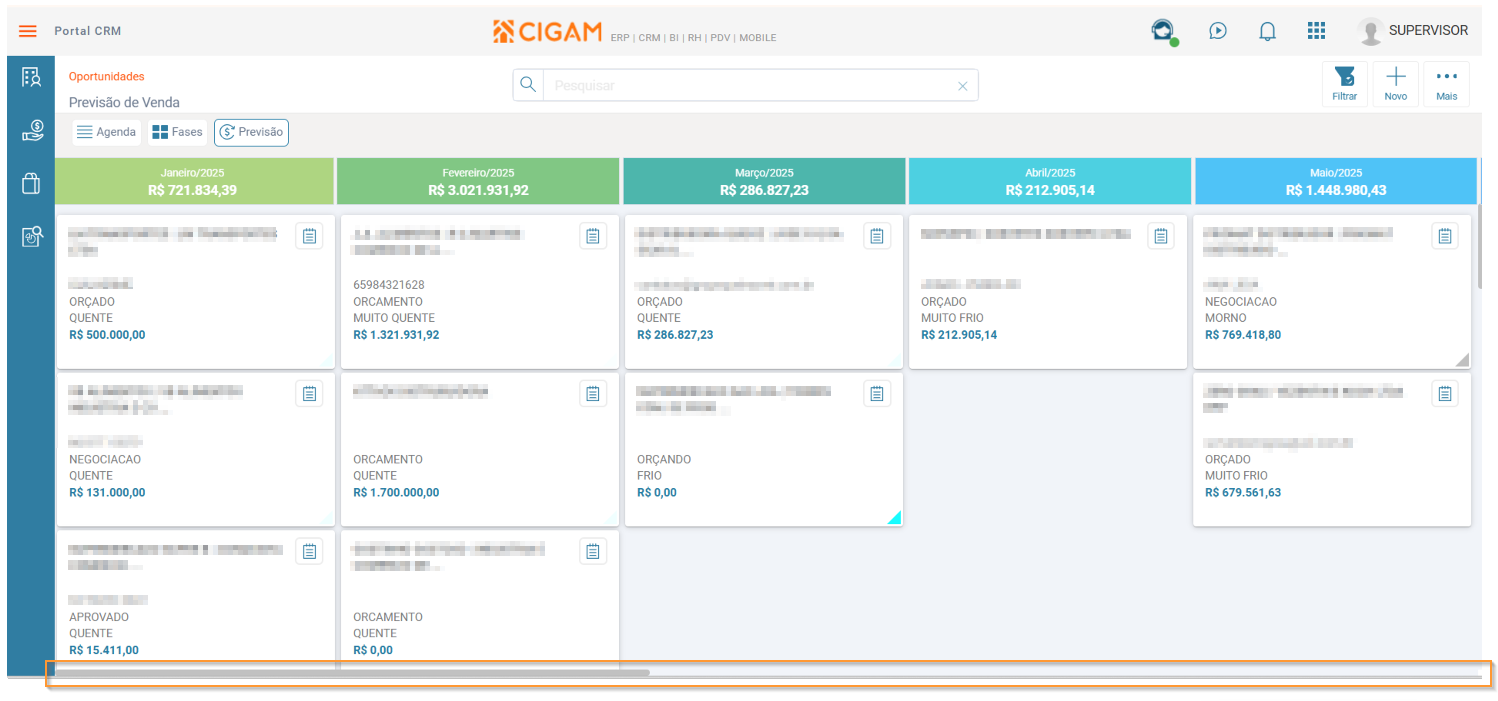Select the Fevereiro/2025 column header

pos(478,181)
